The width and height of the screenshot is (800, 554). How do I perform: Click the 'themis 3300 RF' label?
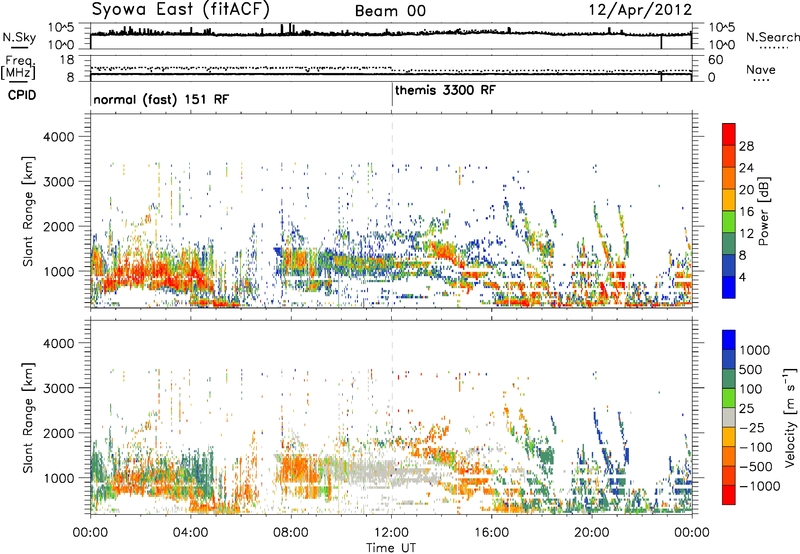coord(445,90)
